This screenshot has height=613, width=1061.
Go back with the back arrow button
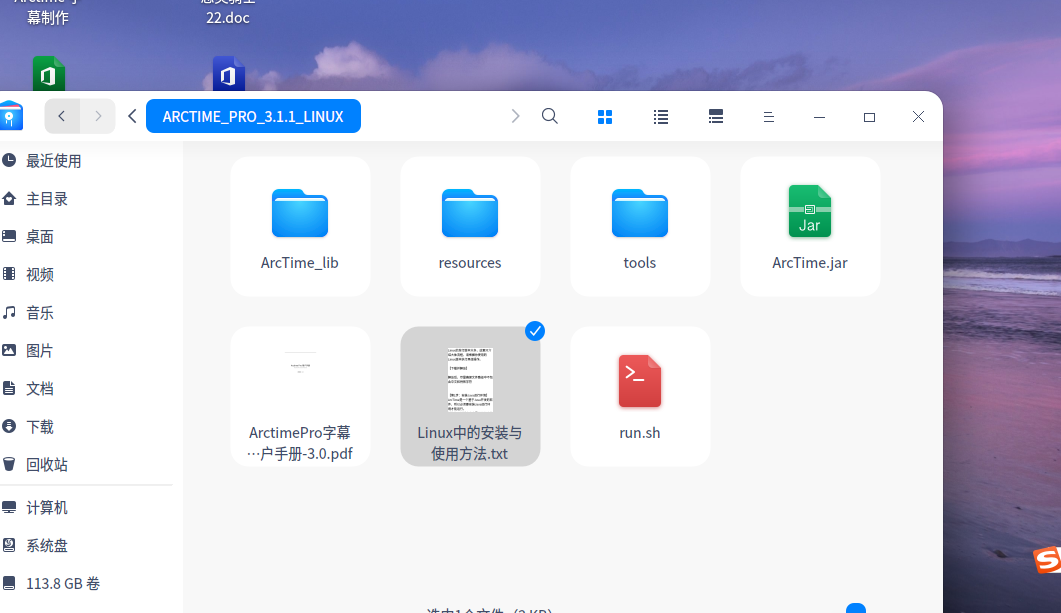click(x=62, y=116)
